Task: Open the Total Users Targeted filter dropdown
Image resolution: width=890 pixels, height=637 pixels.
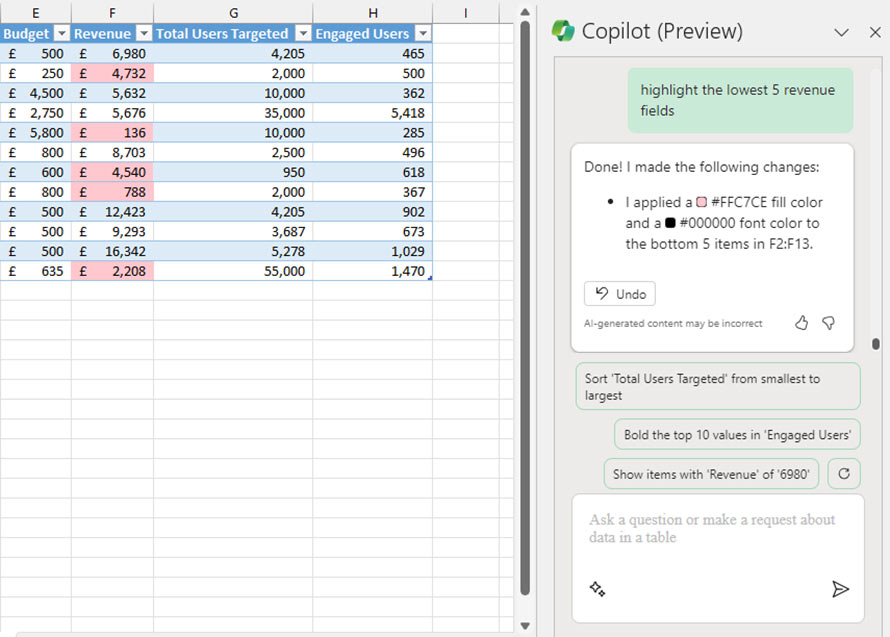Action: 304,33
